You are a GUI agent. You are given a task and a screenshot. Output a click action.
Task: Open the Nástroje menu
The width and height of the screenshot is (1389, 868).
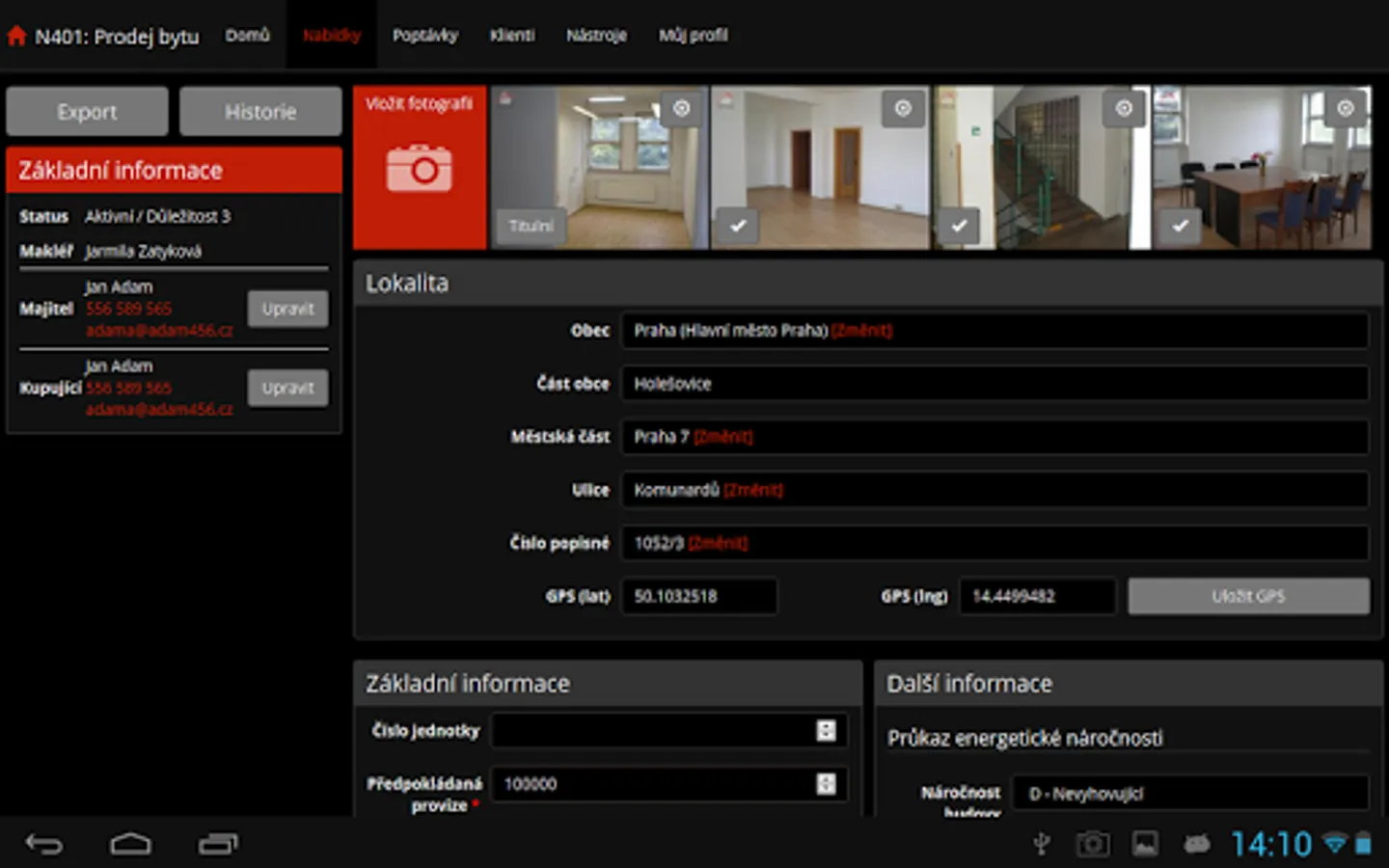tap(597, 36)
